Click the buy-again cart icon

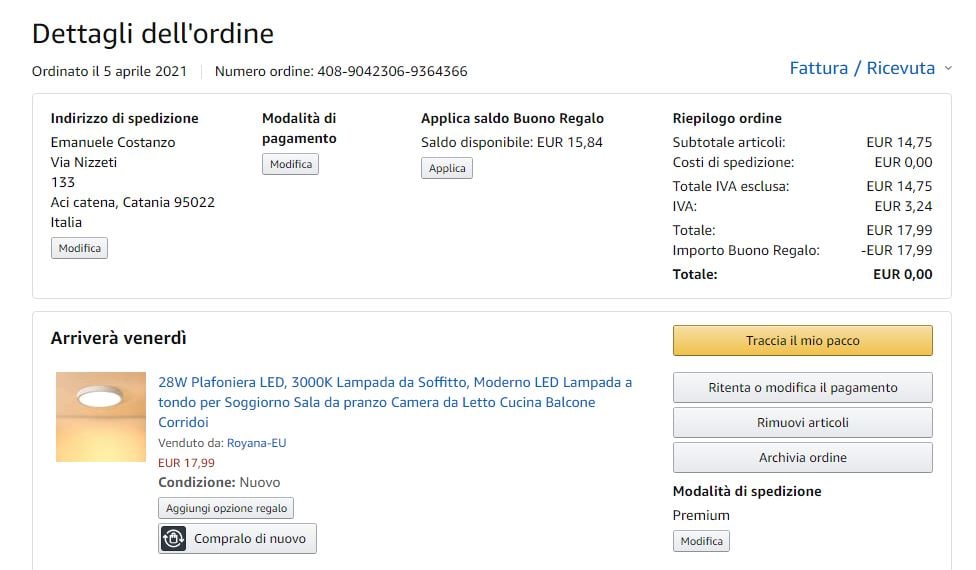pyautogui.click(x=174, y=539)
